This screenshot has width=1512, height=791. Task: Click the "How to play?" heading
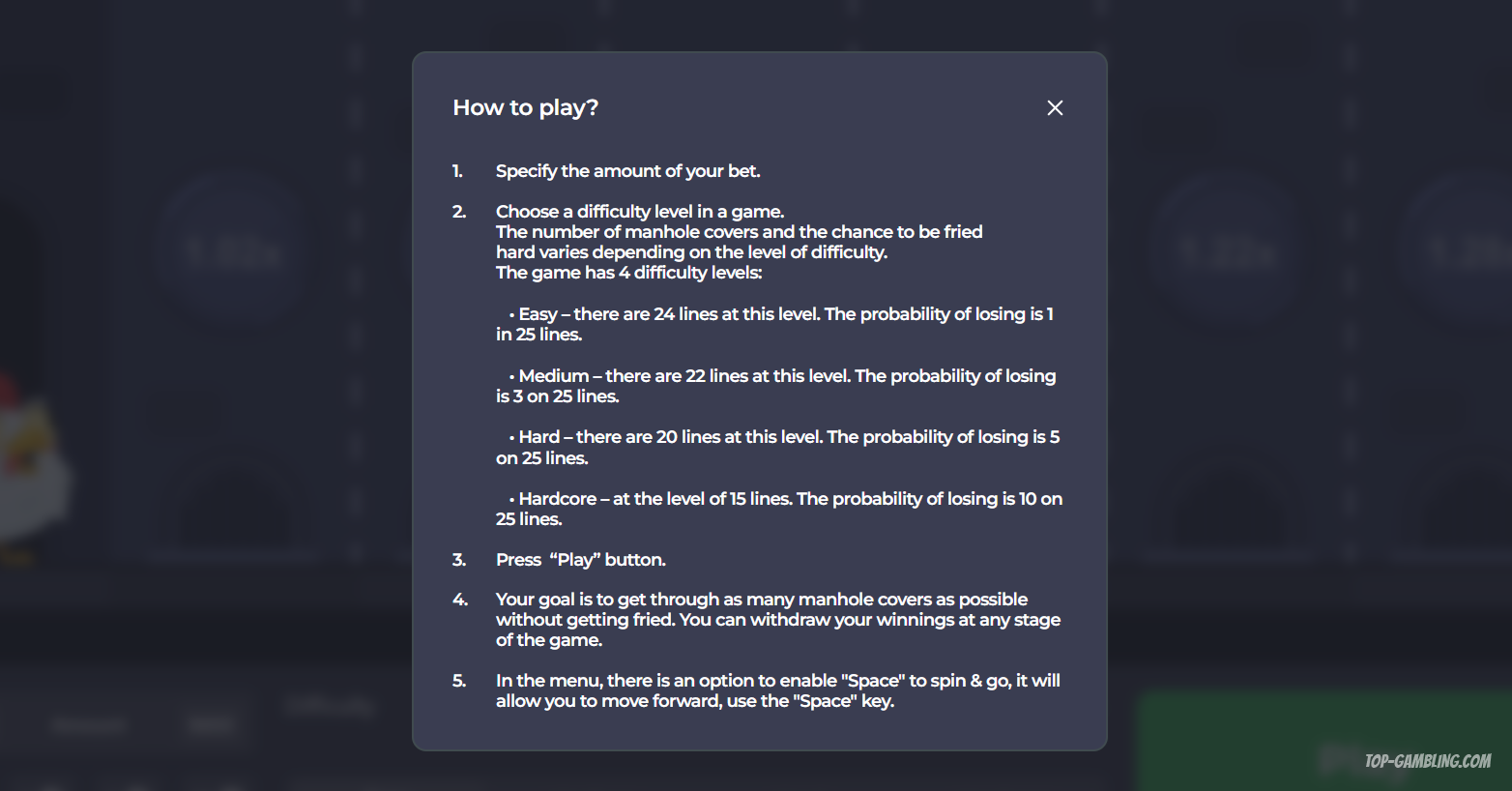(525, 107)
